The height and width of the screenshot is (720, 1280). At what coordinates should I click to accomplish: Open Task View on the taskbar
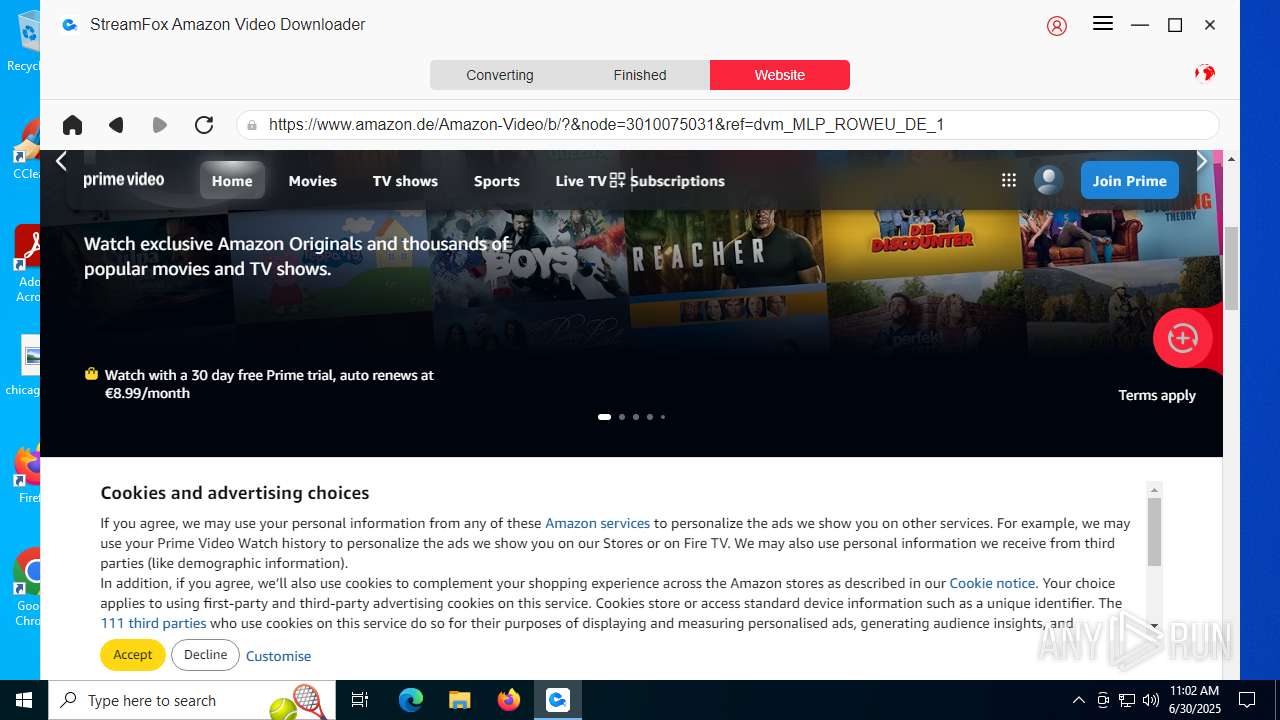point(360,700)
